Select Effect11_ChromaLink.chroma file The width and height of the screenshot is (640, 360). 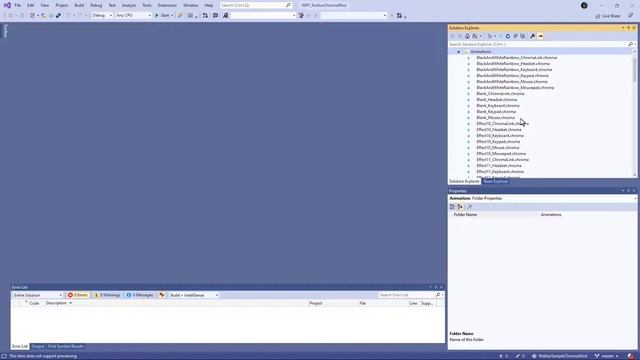(502, 160)
